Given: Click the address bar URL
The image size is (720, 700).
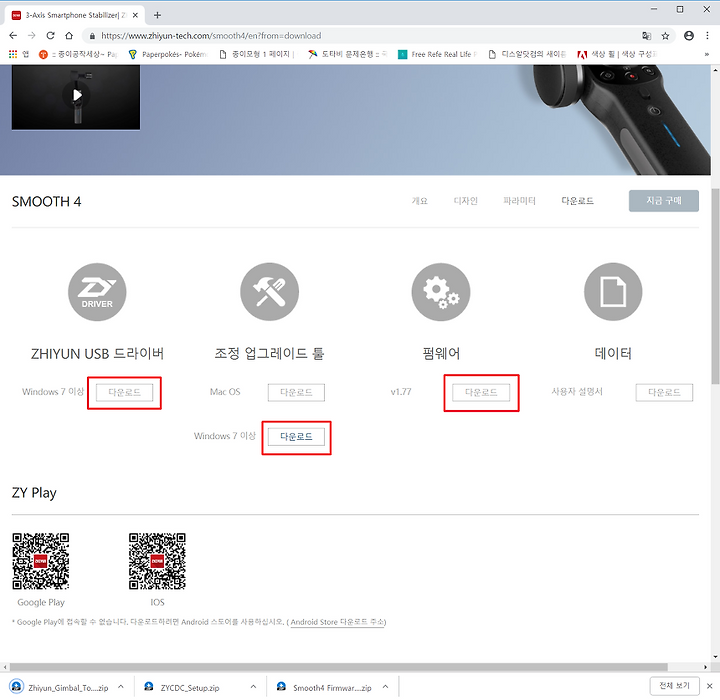Looking at the screenshot, I should [x=211, y=36].
